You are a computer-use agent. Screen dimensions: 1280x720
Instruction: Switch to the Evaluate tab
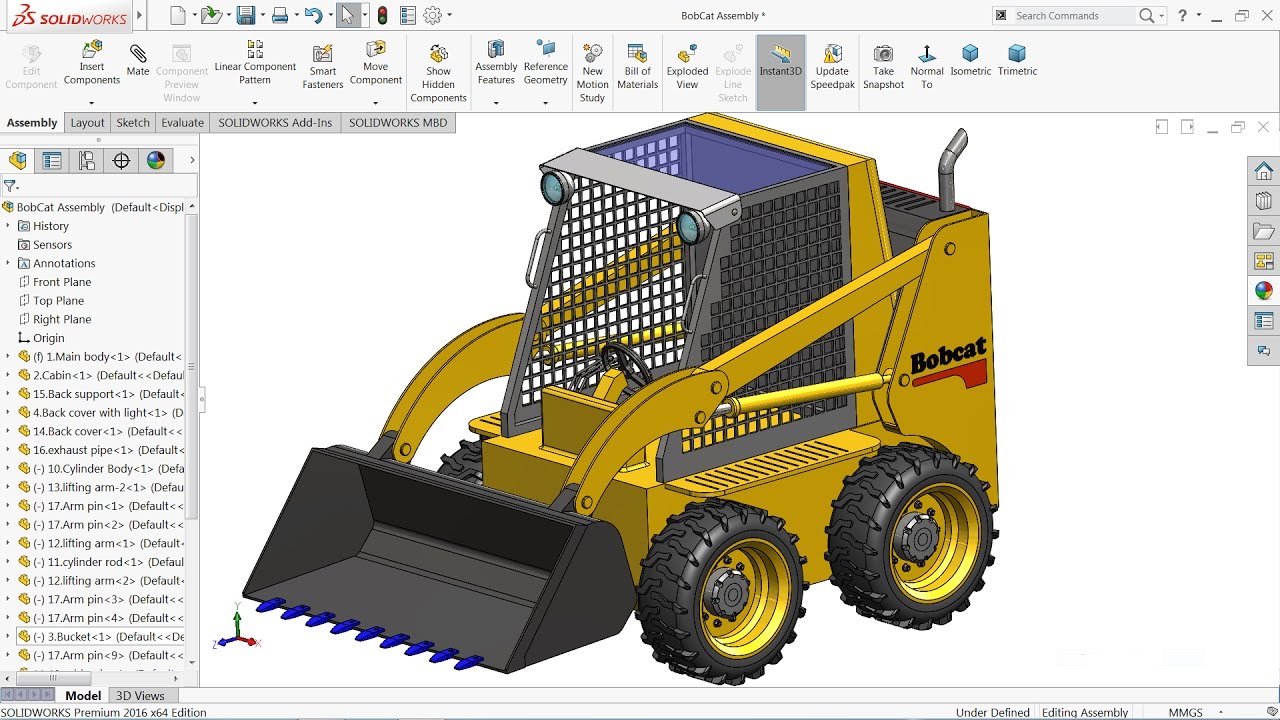183,123
